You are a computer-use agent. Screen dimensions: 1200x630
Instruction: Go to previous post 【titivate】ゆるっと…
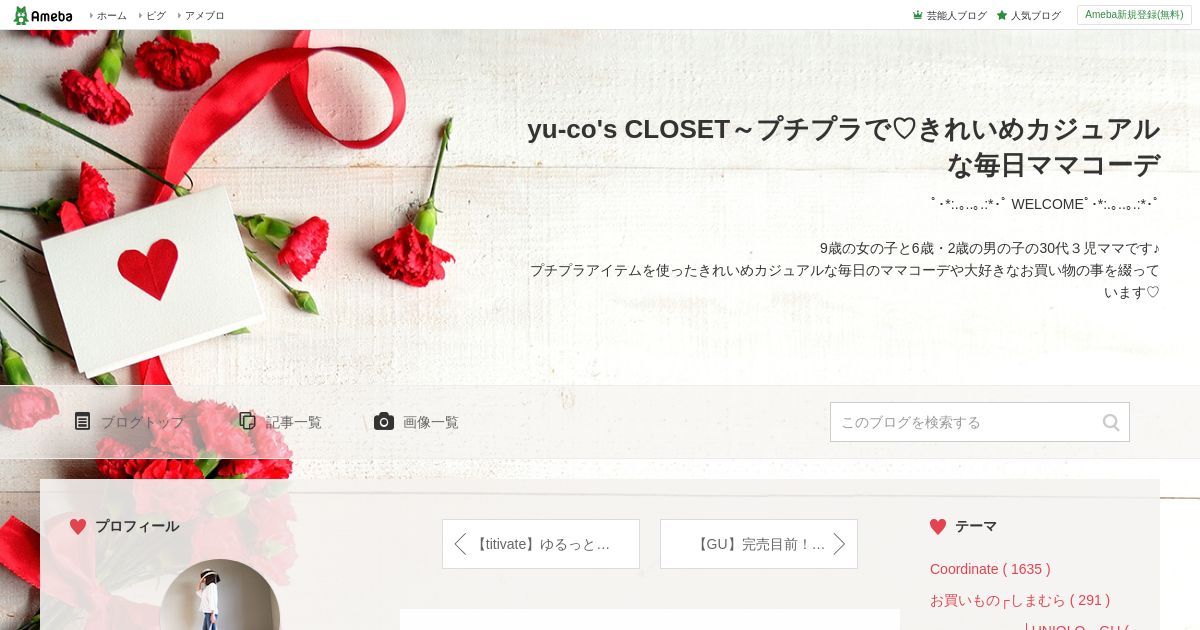point(541,544)
